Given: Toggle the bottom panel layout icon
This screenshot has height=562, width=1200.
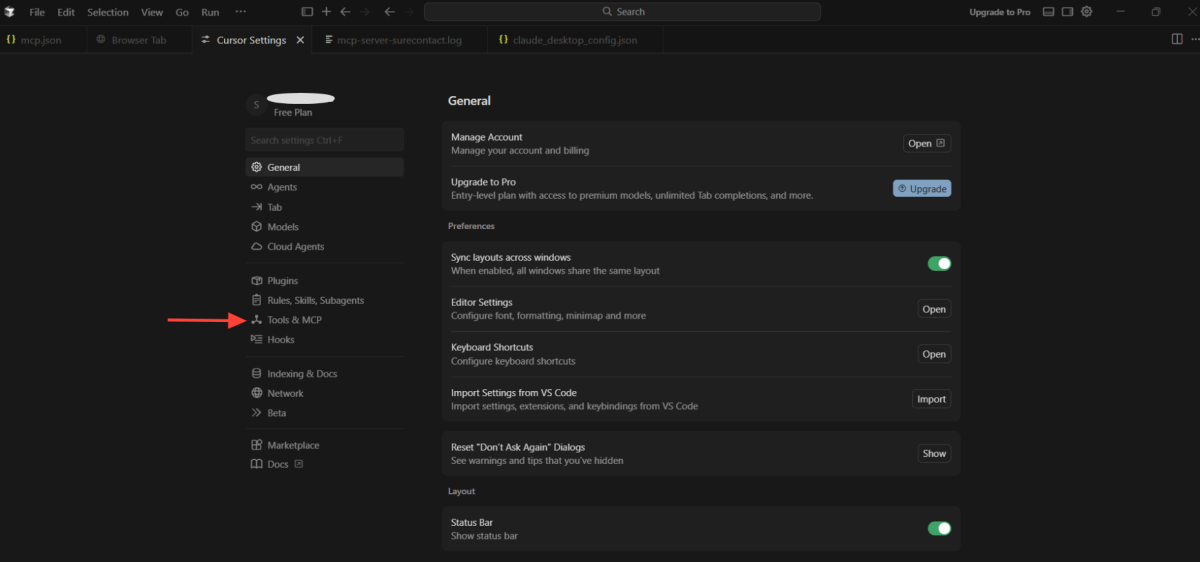Looking at the screenshot, I should (1048, 12).
